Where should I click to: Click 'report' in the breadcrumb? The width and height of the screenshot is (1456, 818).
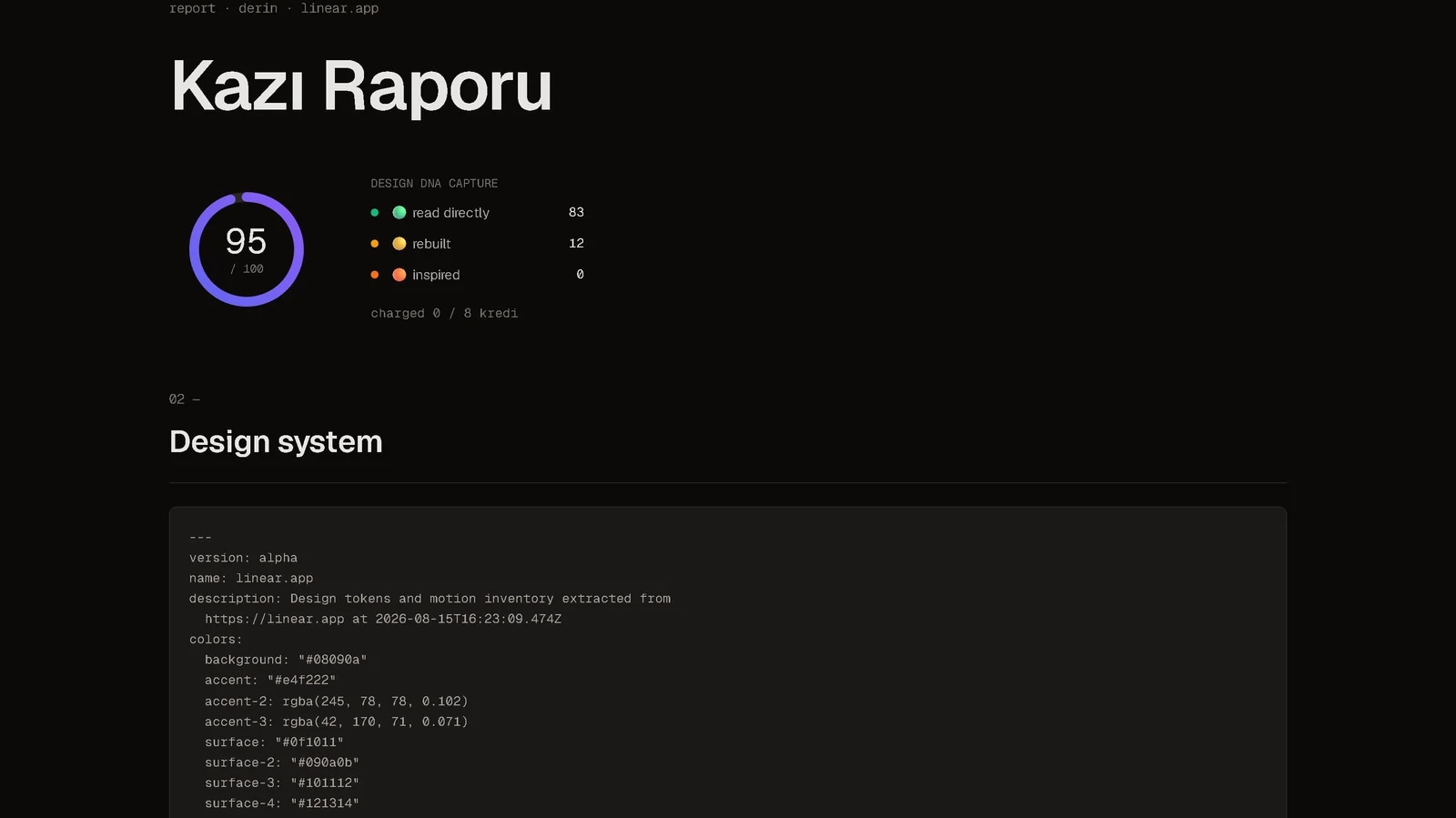click(192, 8)
